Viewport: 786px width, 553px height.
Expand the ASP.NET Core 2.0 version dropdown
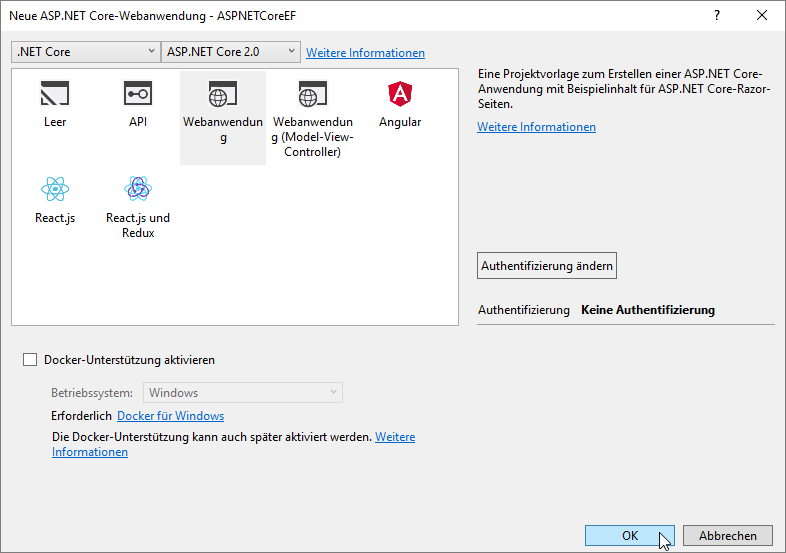(231, 52)
